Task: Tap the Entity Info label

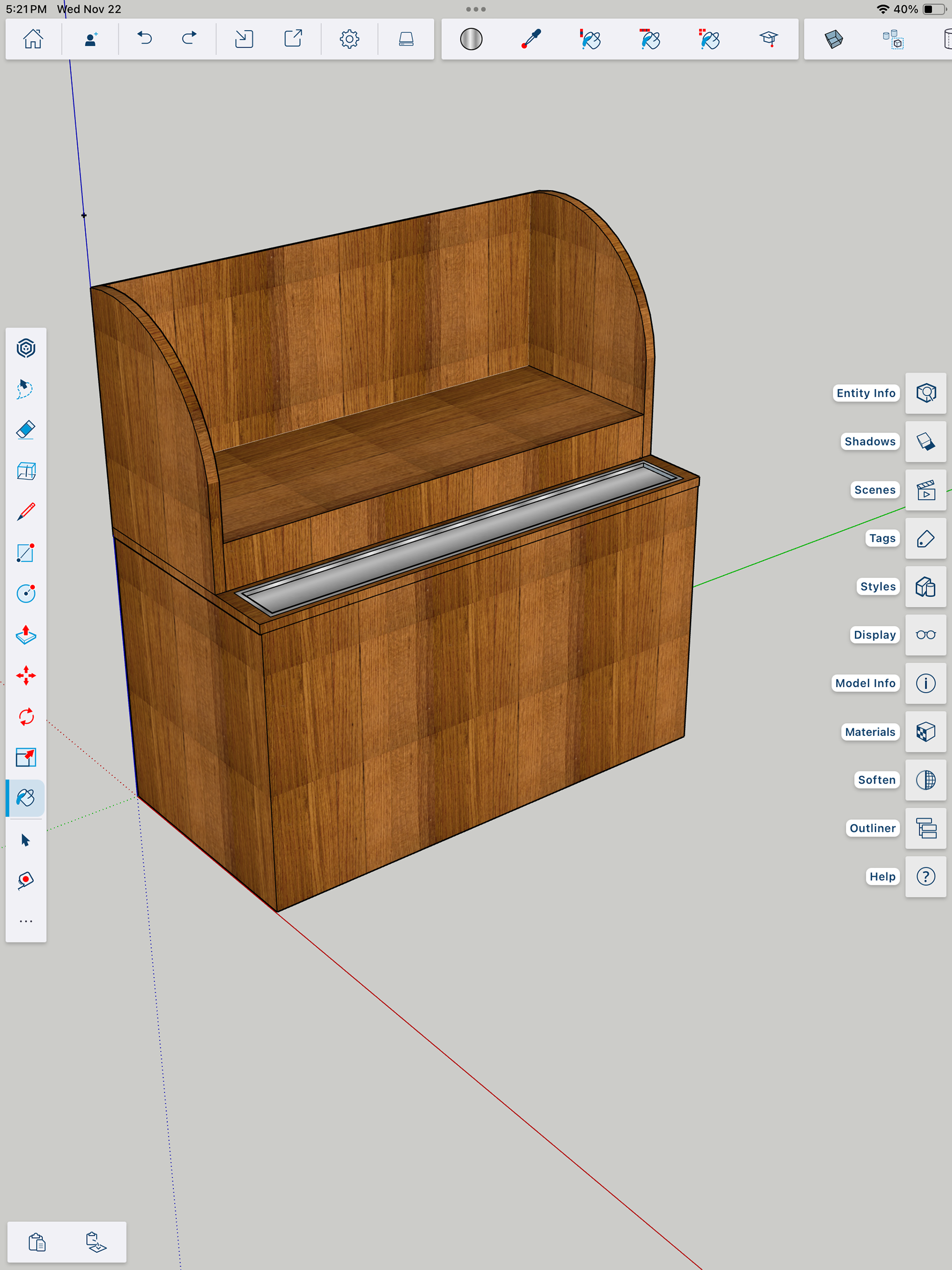Action: tap(865, 393)
